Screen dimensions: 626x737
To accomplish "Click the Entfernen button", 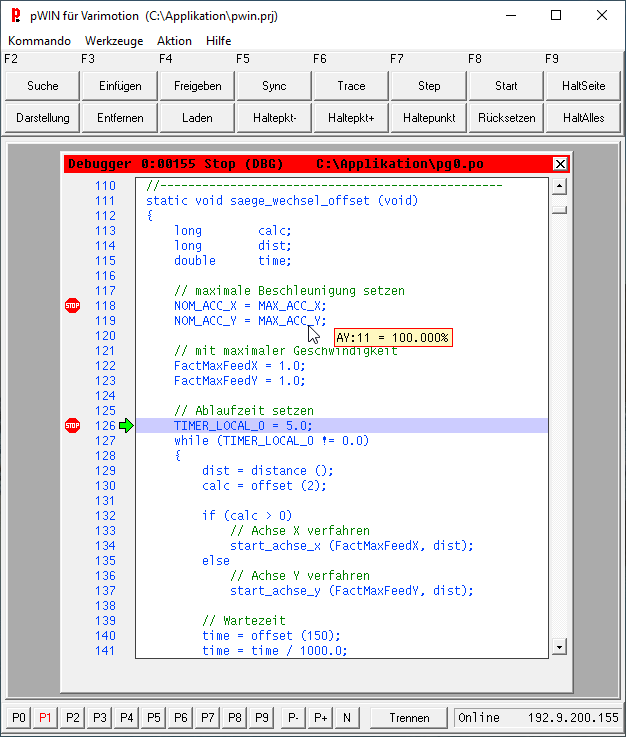I will [x=120, y=118].
